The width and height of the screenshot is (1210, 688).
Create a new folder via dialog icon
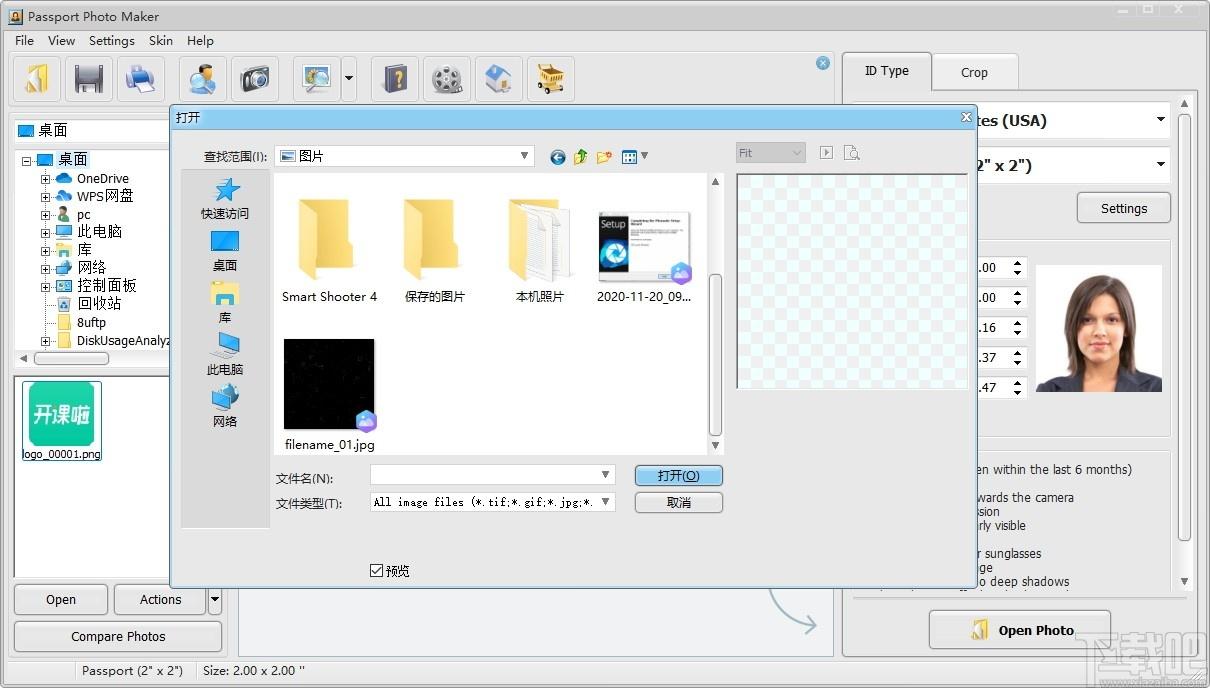point(604,157)
